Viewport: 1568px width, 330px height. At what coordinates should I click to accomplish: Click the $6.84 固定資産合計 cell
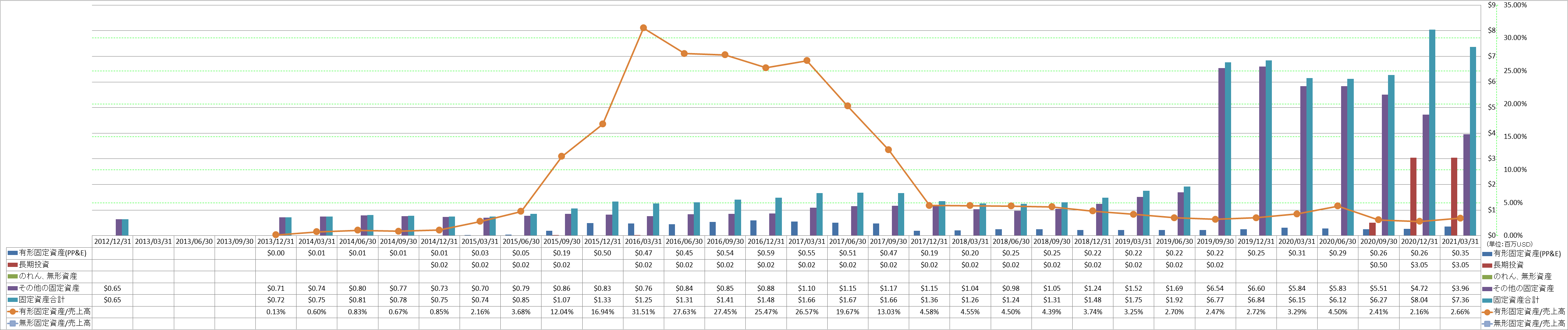point(1256,300)
